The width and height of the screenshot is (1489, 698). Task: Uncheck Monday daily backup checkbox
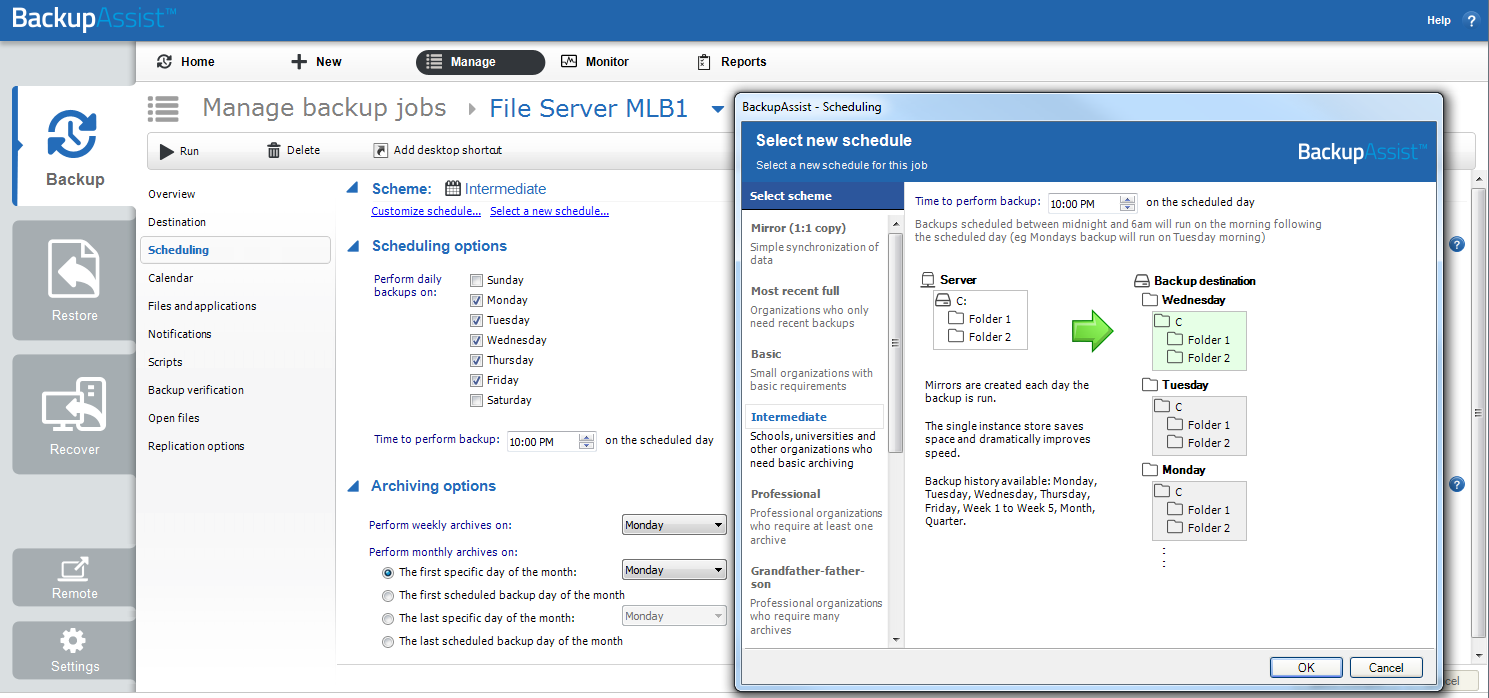[x=476, y=300]
